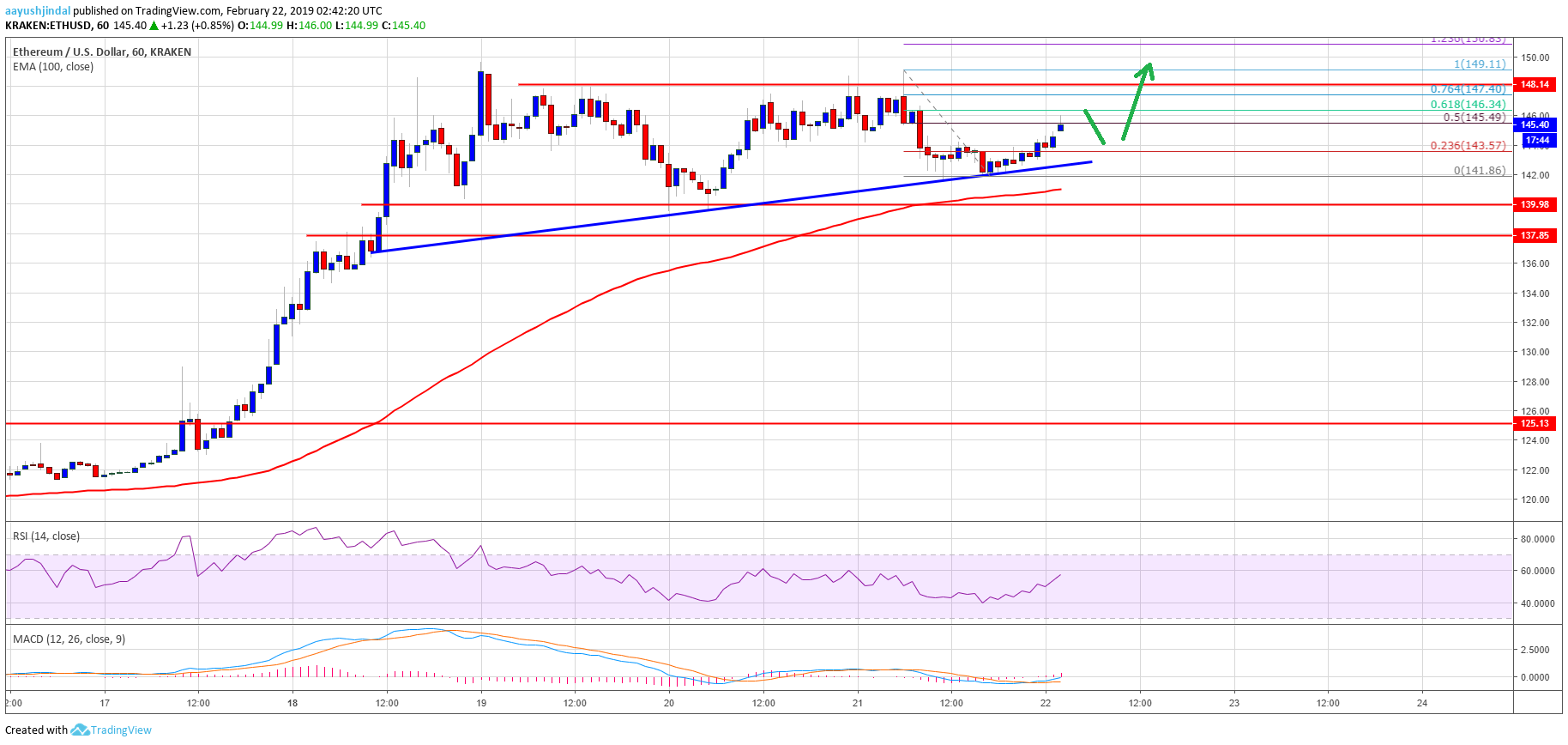Viewport: 1568px width, 745px height.
Task: Click the large green upward arrow
Action: tap(1137, 100)
